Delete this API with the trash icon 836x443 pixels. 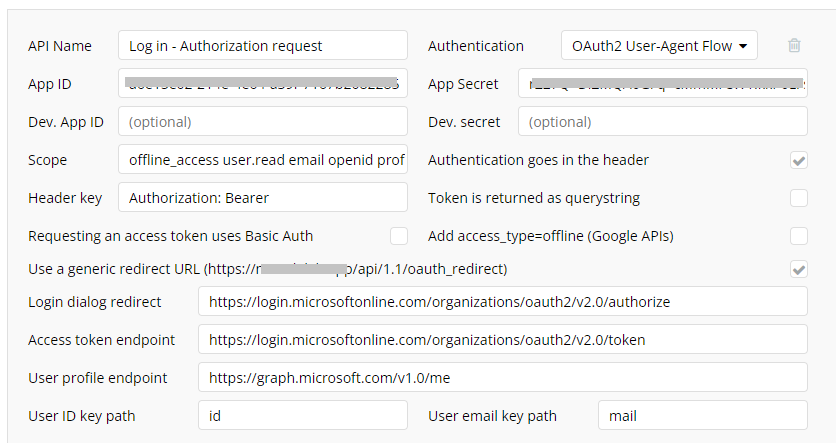click(x=794, y=45)
